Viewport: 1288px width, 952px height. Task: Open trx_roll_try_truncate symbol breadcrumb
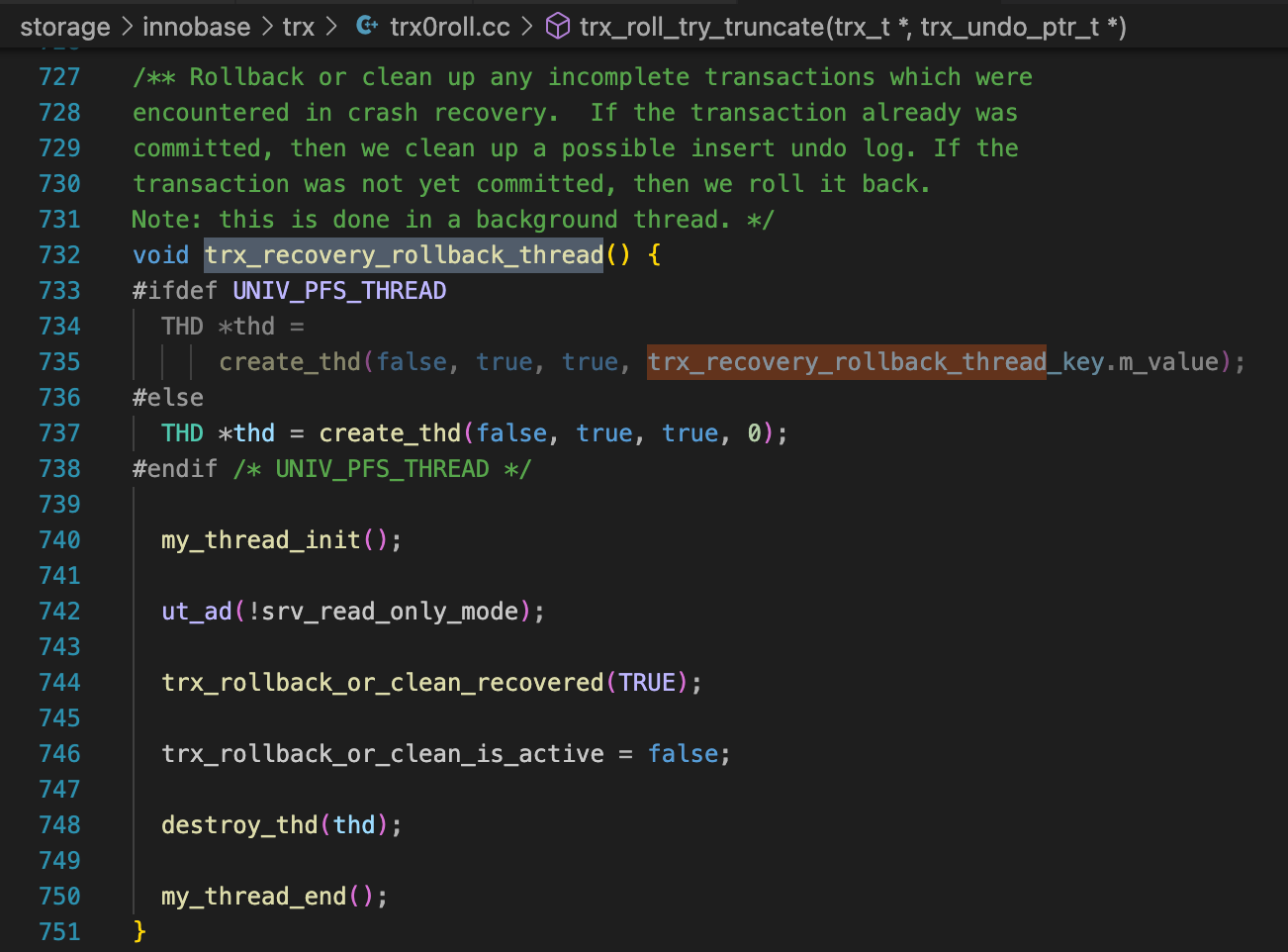tap(852, 26)
